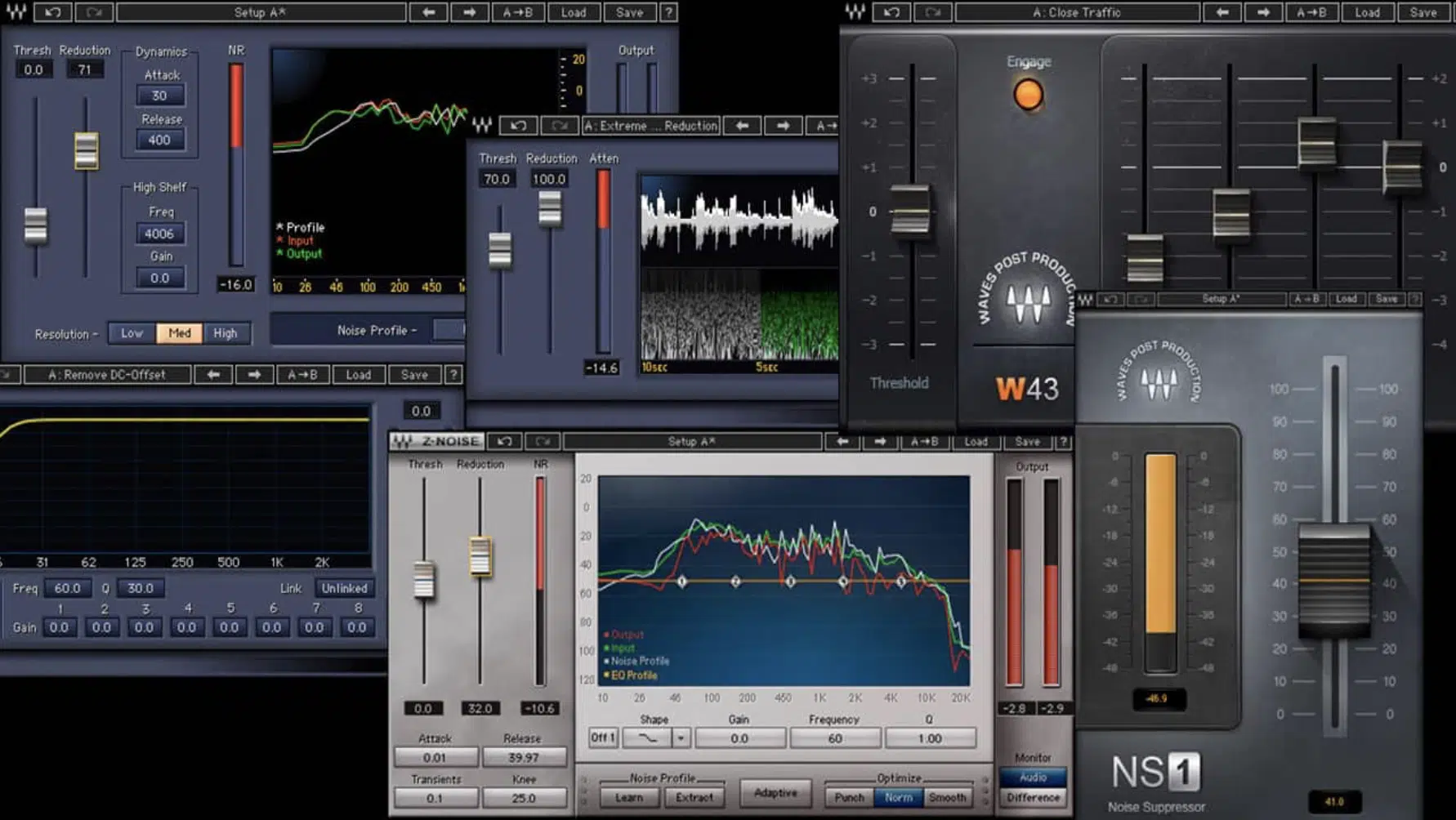Switch Z-Noise monitor to Difference
Screen dimensions: 1456x820
(x=1033, y=798)
